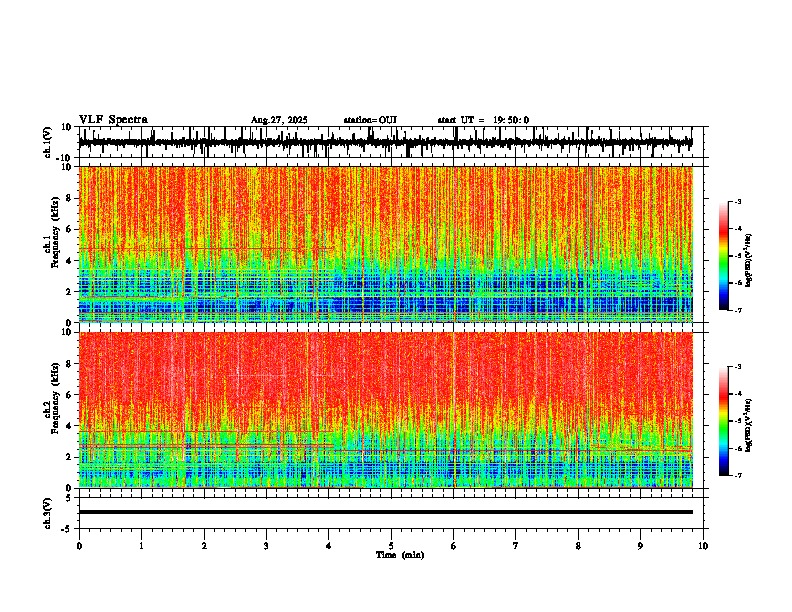
Task: Click the ch.2 colorbar PSD unit label
Action: point(748,425)
